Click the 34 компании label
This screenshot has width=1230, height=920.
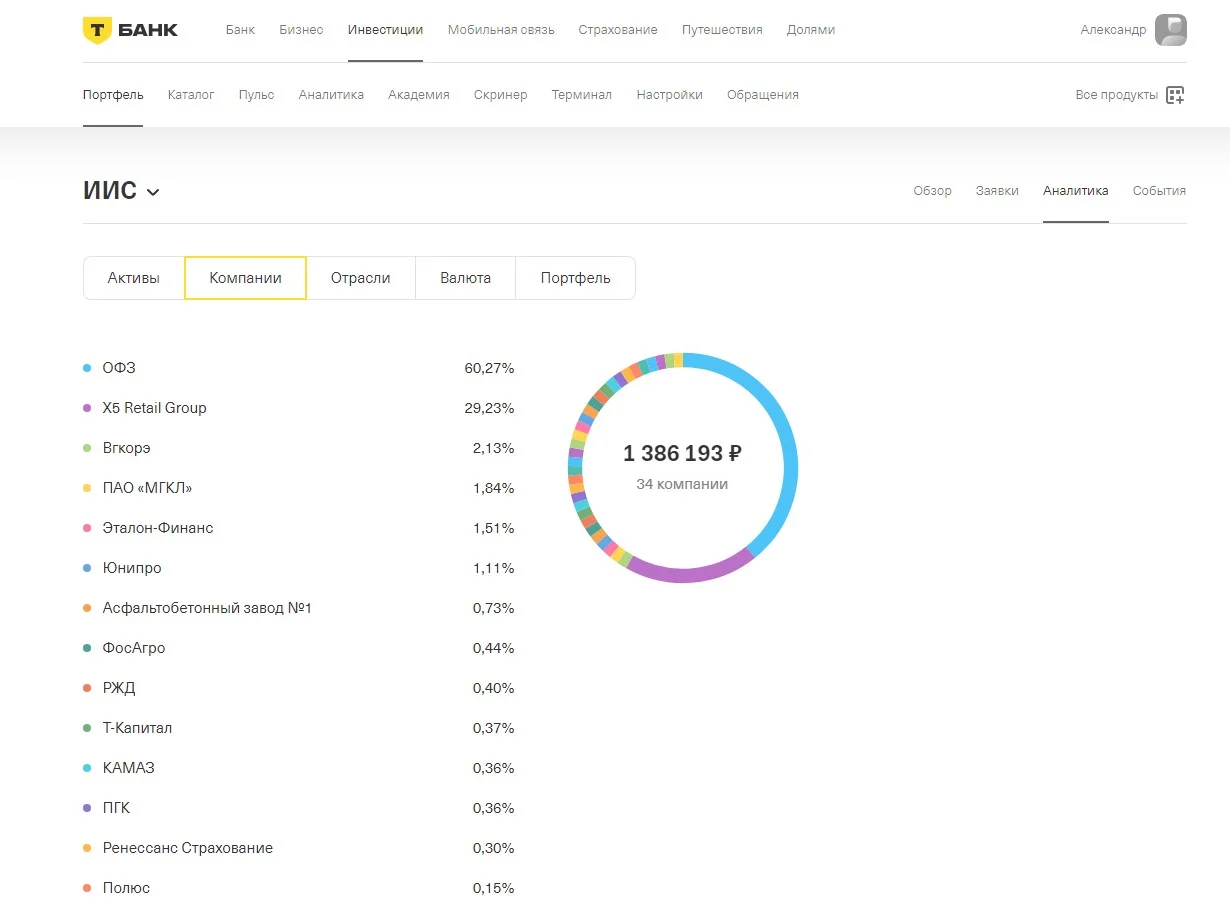683,484
